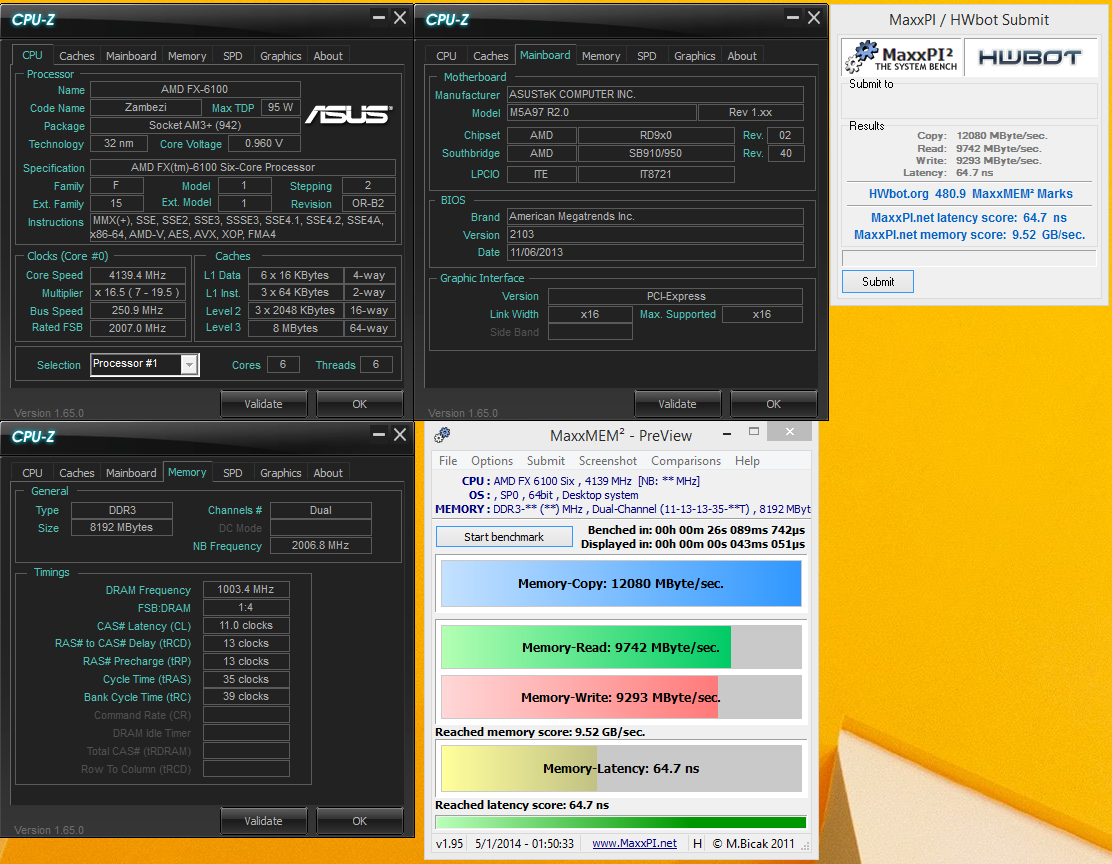Screen dimensions: 1112x864
Task: Click the Memory-Latency 64.7 ns bar
Action: 621,768
